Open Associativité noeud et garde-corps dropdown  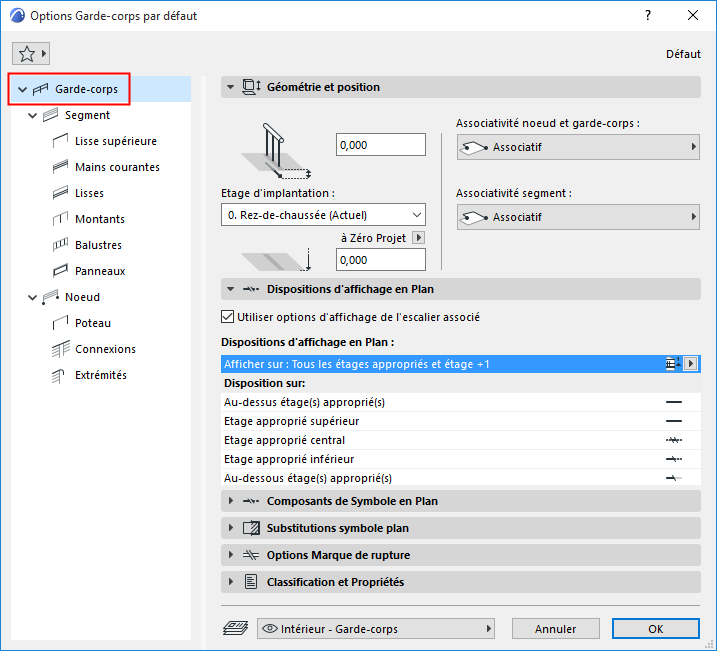578,147
